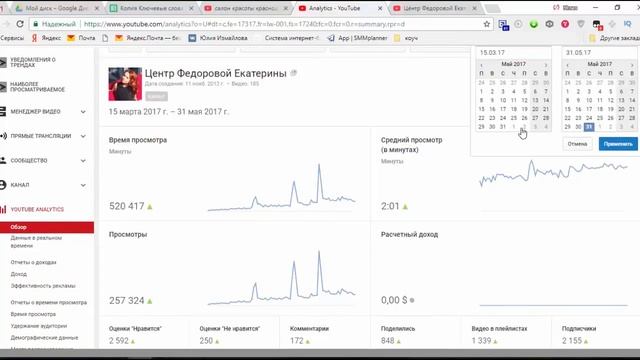Open the green circular browser extension icon

[533, 24]
